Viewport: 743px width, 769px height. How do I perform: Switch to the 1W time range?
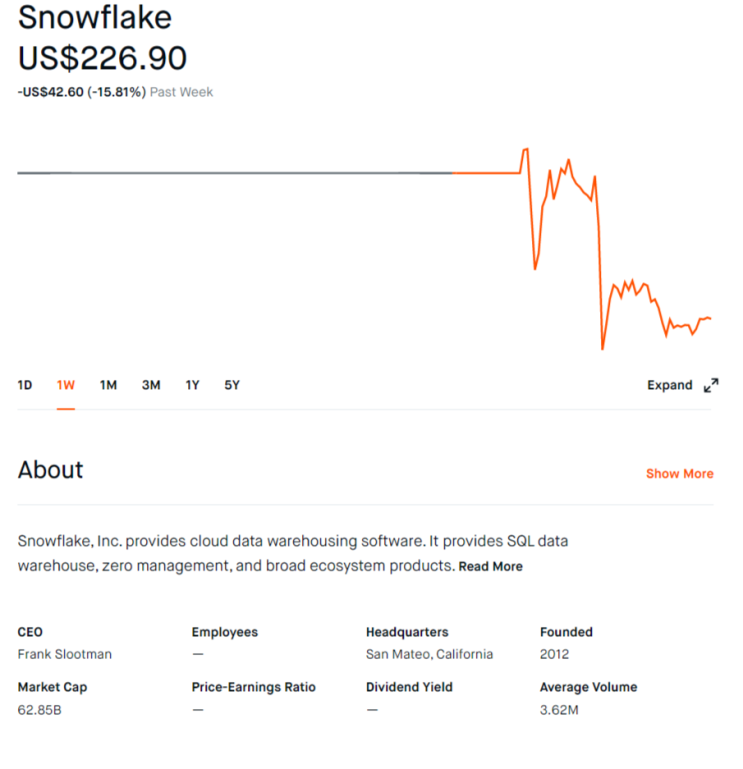66,385
